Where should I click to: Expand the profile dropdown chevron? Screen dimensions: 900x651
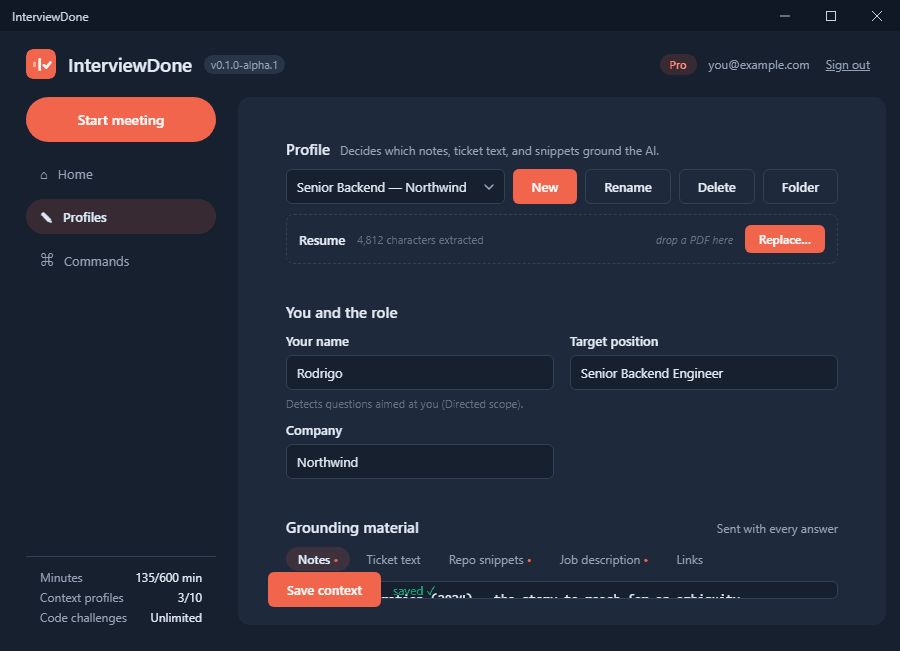tap(488, 187)
